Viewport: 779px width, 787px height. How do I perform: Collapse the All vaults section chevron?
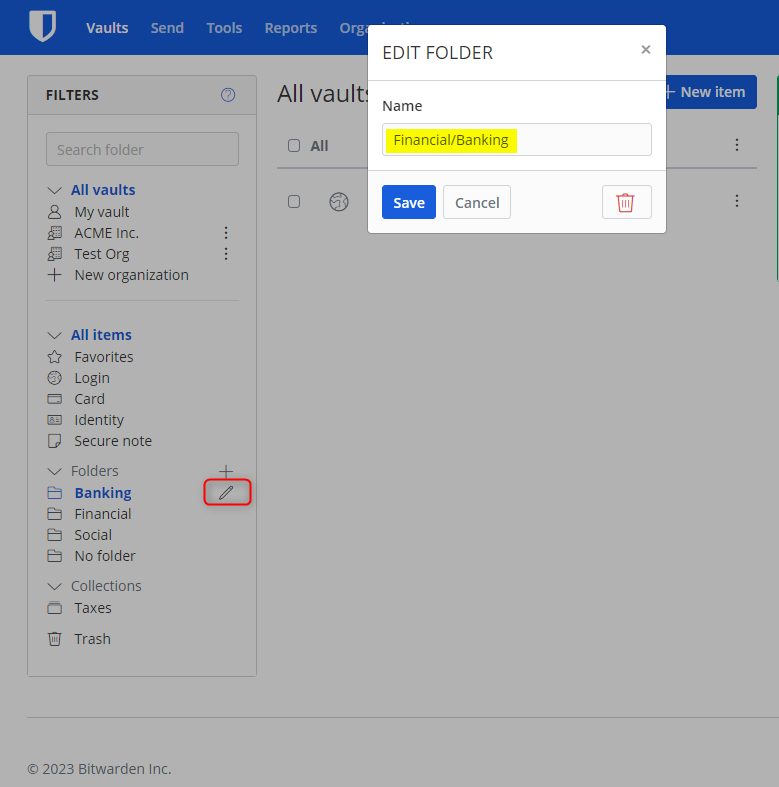55,190
